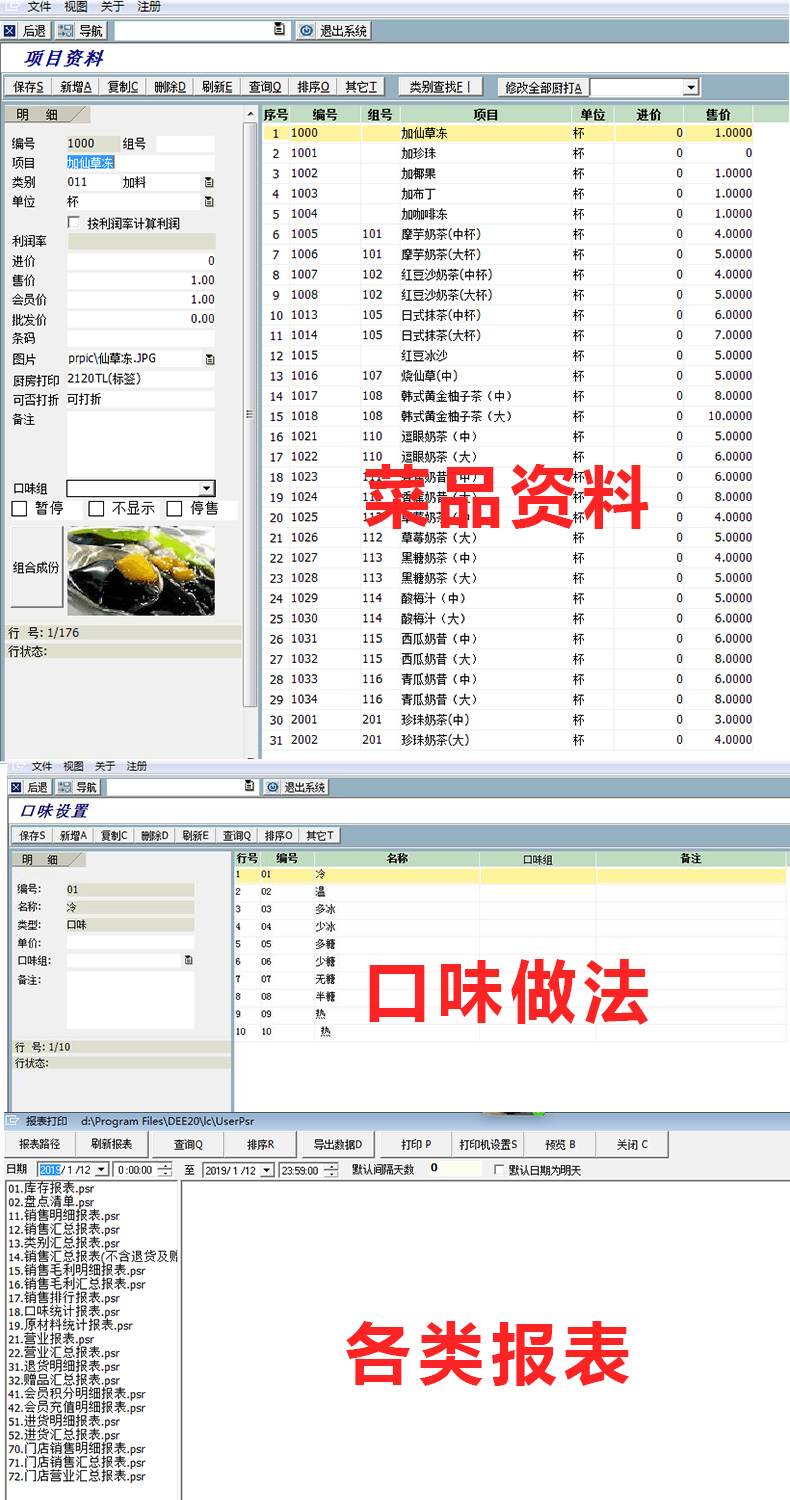Select row 1018 韩式黄金柚子茶(大)
The width and height of the screenshot is (790, 1500).
tap(509, 416)
